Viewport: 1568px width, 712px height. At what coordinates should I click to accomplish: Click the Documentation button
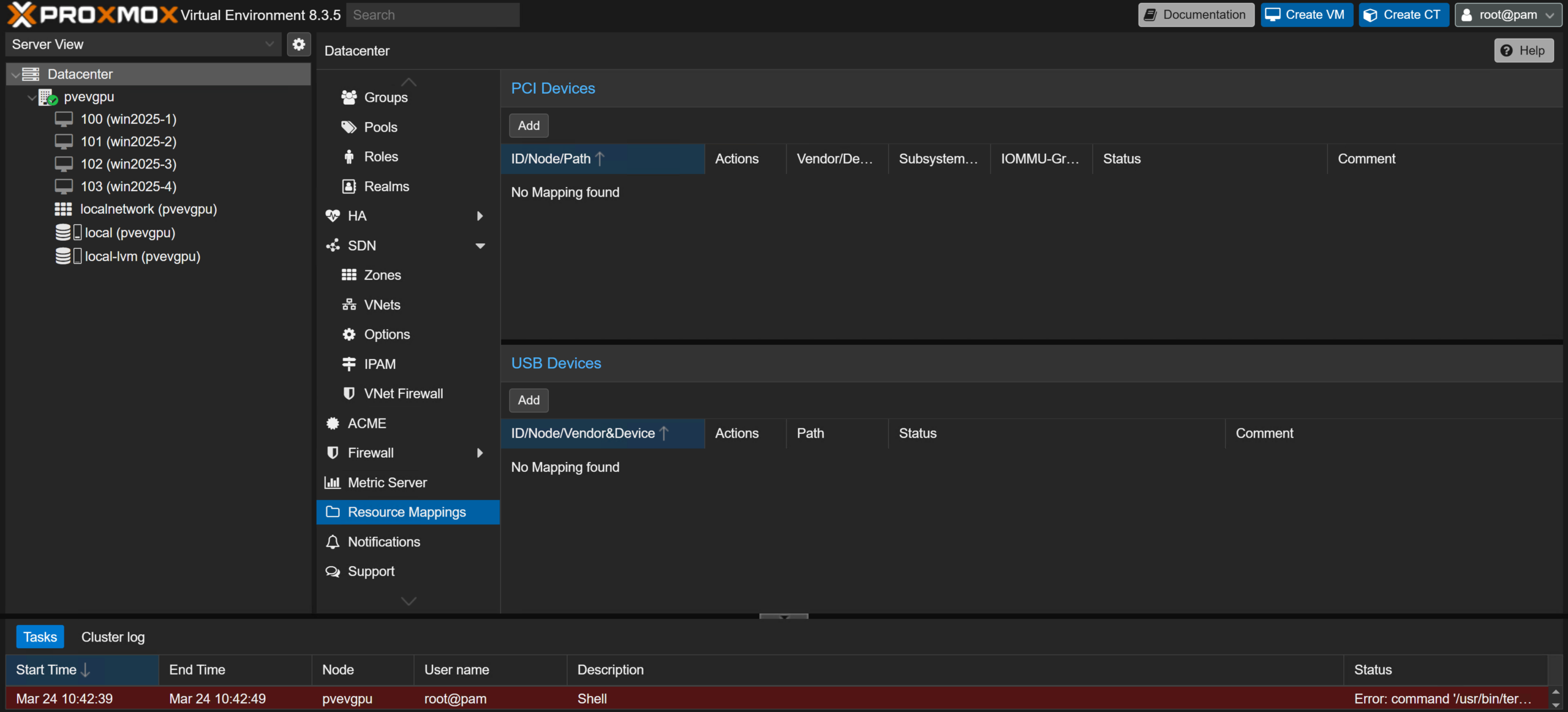click(x=1196, y=15)
